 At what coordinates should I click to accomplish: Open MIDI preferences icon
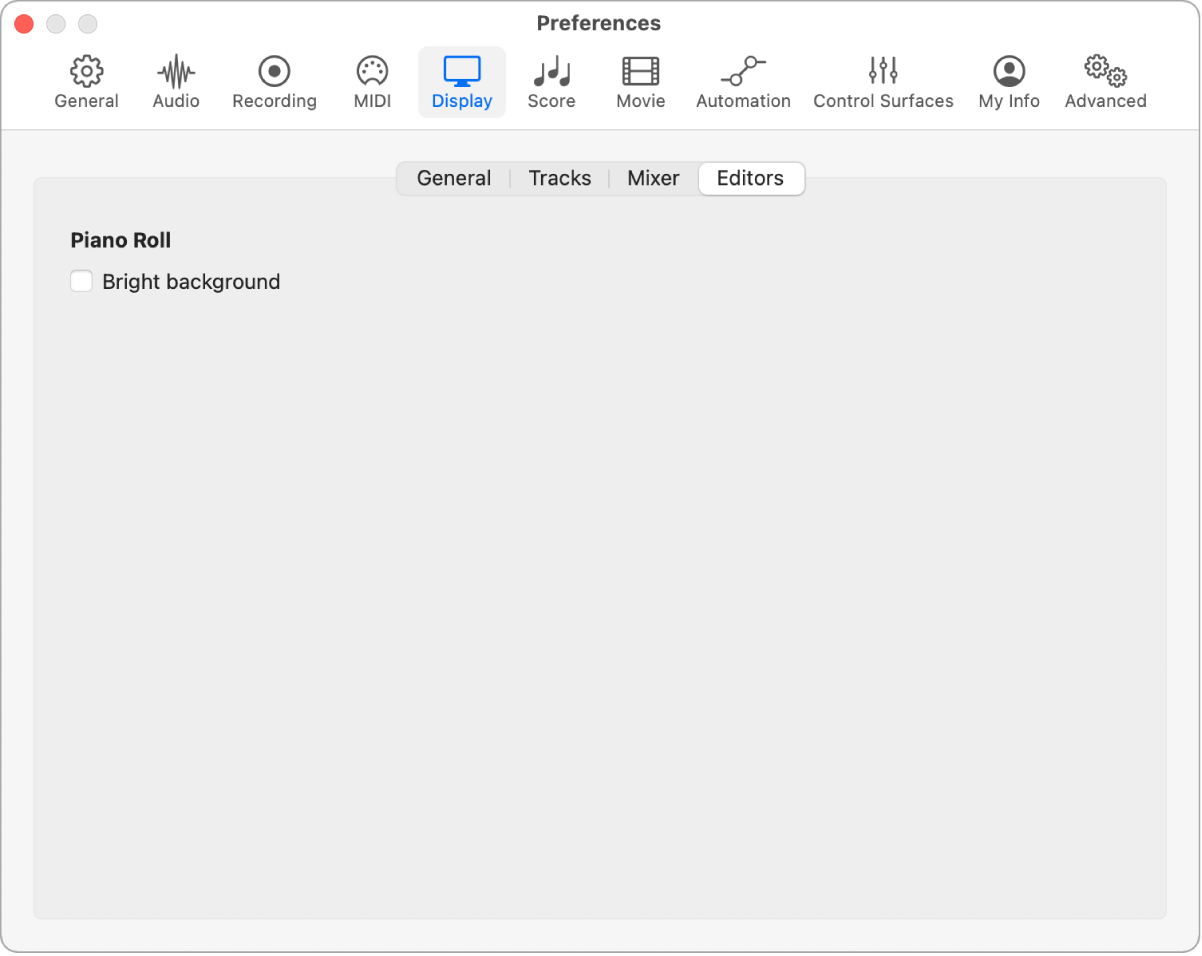click(372, 71)
